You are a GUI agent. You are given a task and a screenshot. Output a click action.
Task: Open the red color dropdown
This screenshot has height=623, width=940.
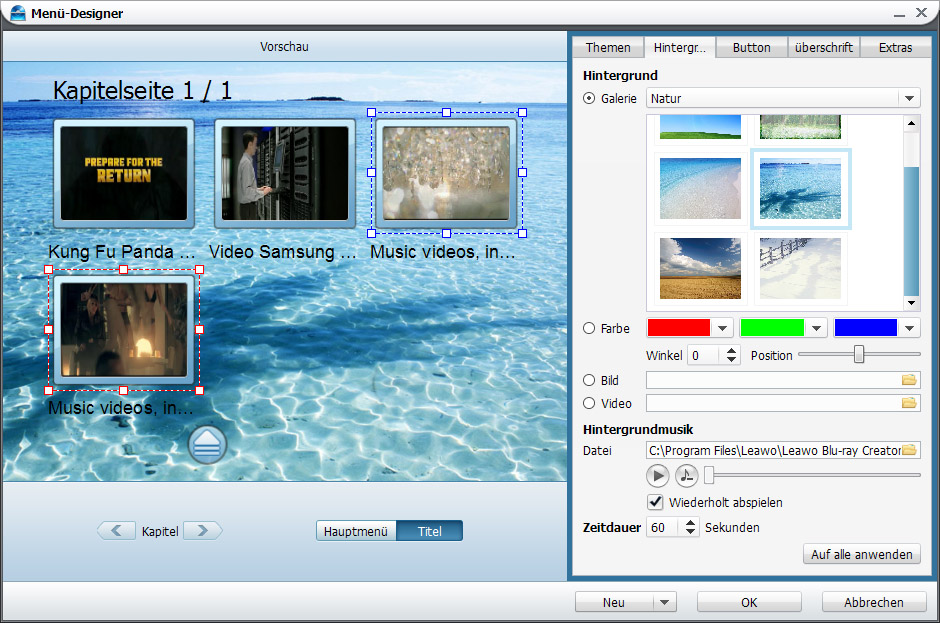click(722, 328)
